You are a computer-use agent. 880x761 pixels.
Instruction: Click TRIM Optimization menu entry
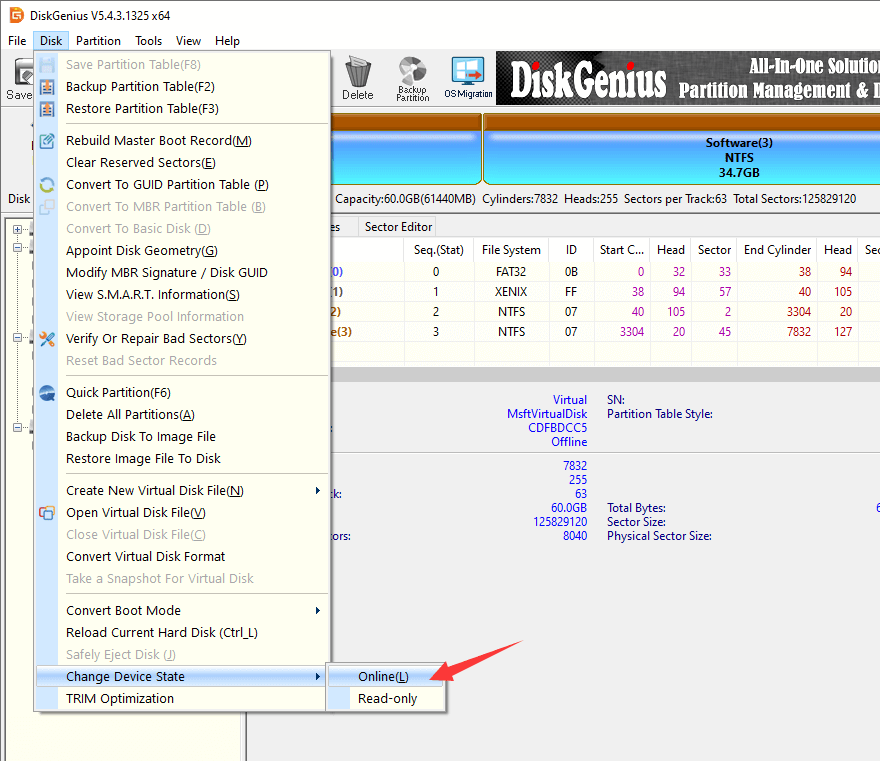point(120,699)
